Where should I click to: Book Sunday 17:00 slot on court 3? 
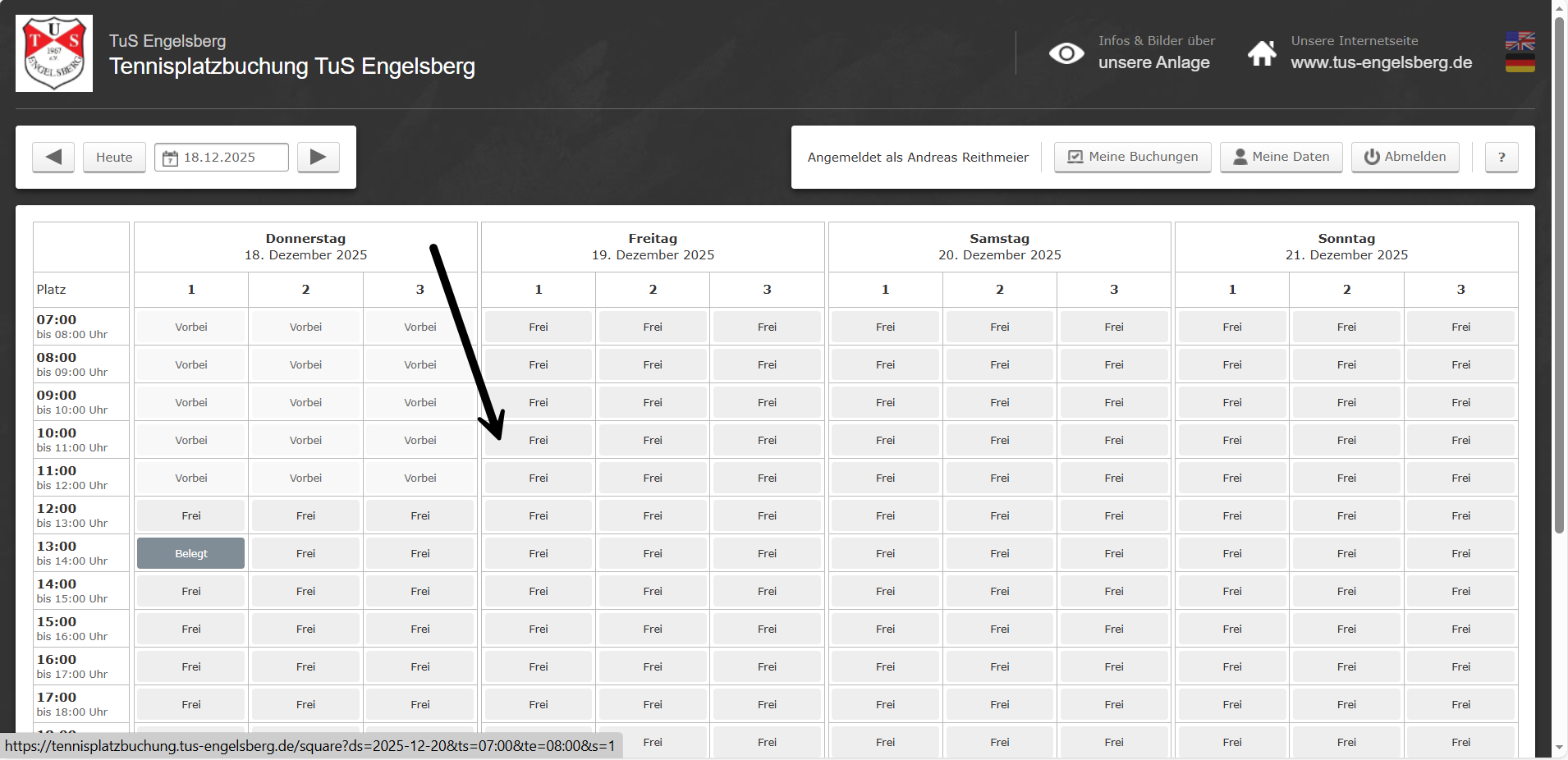tap(1460, 704)
